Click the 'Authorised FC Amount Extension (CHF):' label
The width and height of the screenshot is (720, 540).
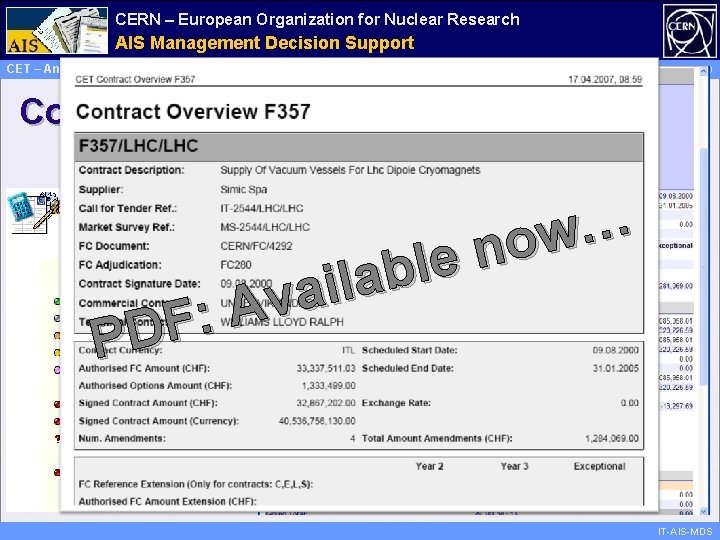tap(168, 501)
